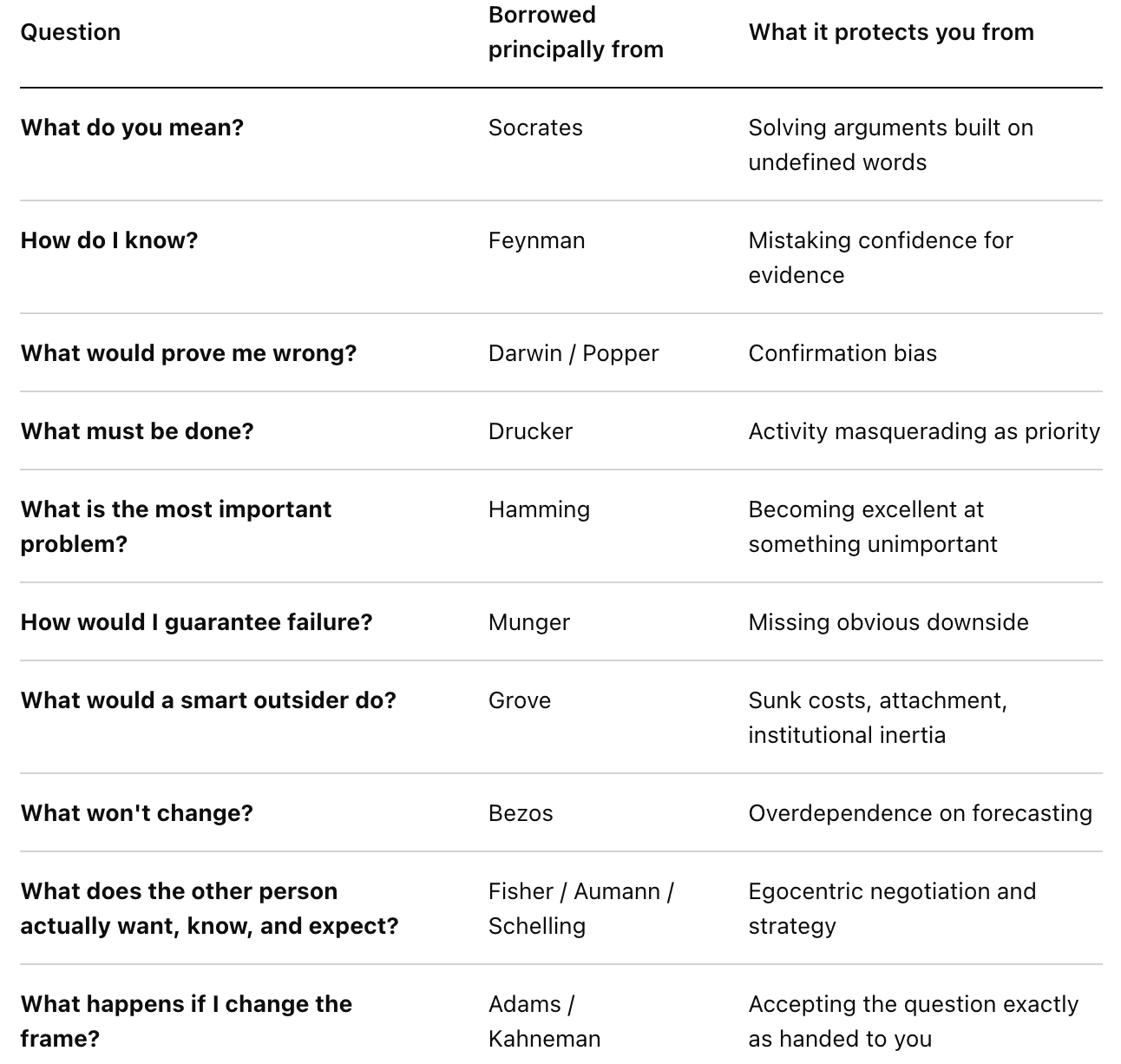Select the Borrowed principally from header

click(575, 32)
